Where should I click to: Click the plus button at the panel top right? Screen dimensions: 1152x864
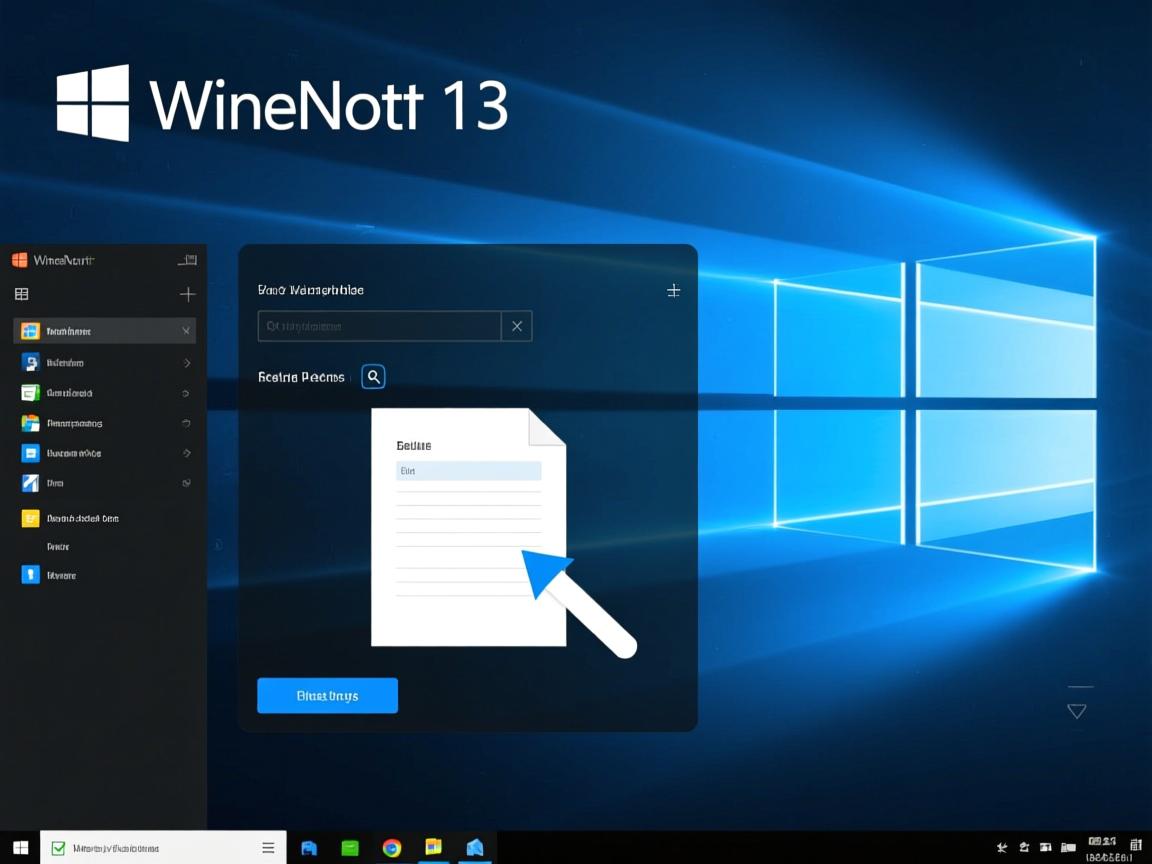[x=673, y=290]
